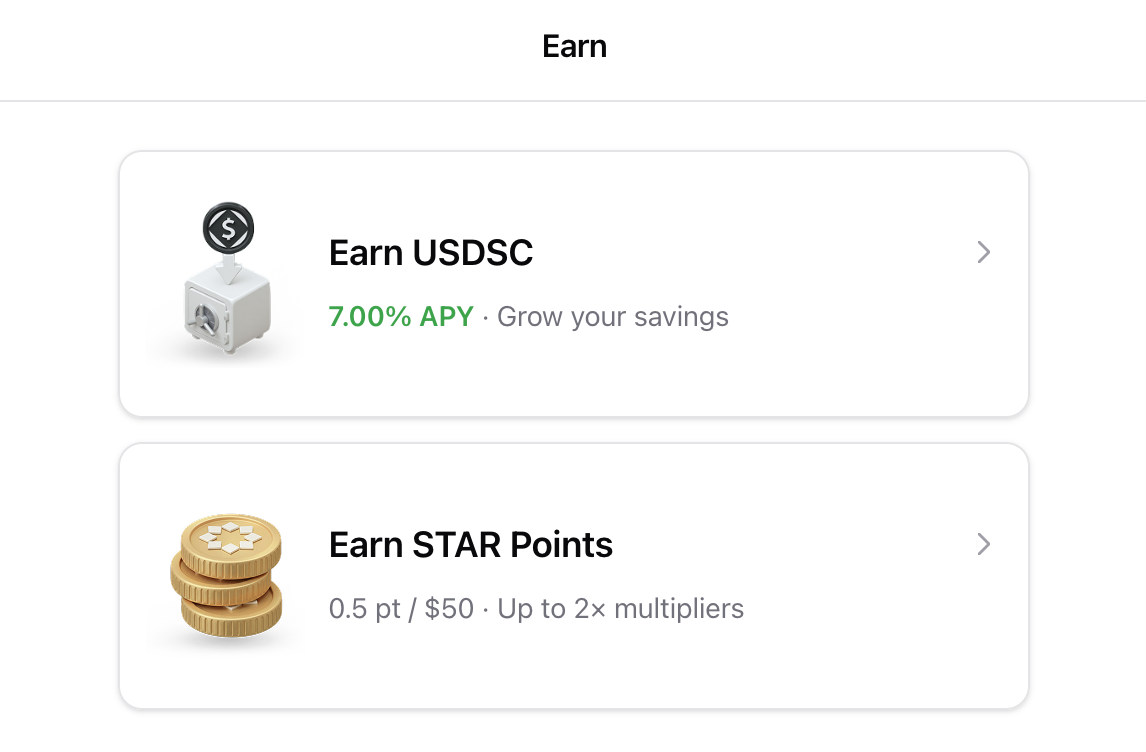Screen dimensions: 1146x752
Task: Expand Earn USDSC with its right chevron
Action: click(x=984, y=252)
